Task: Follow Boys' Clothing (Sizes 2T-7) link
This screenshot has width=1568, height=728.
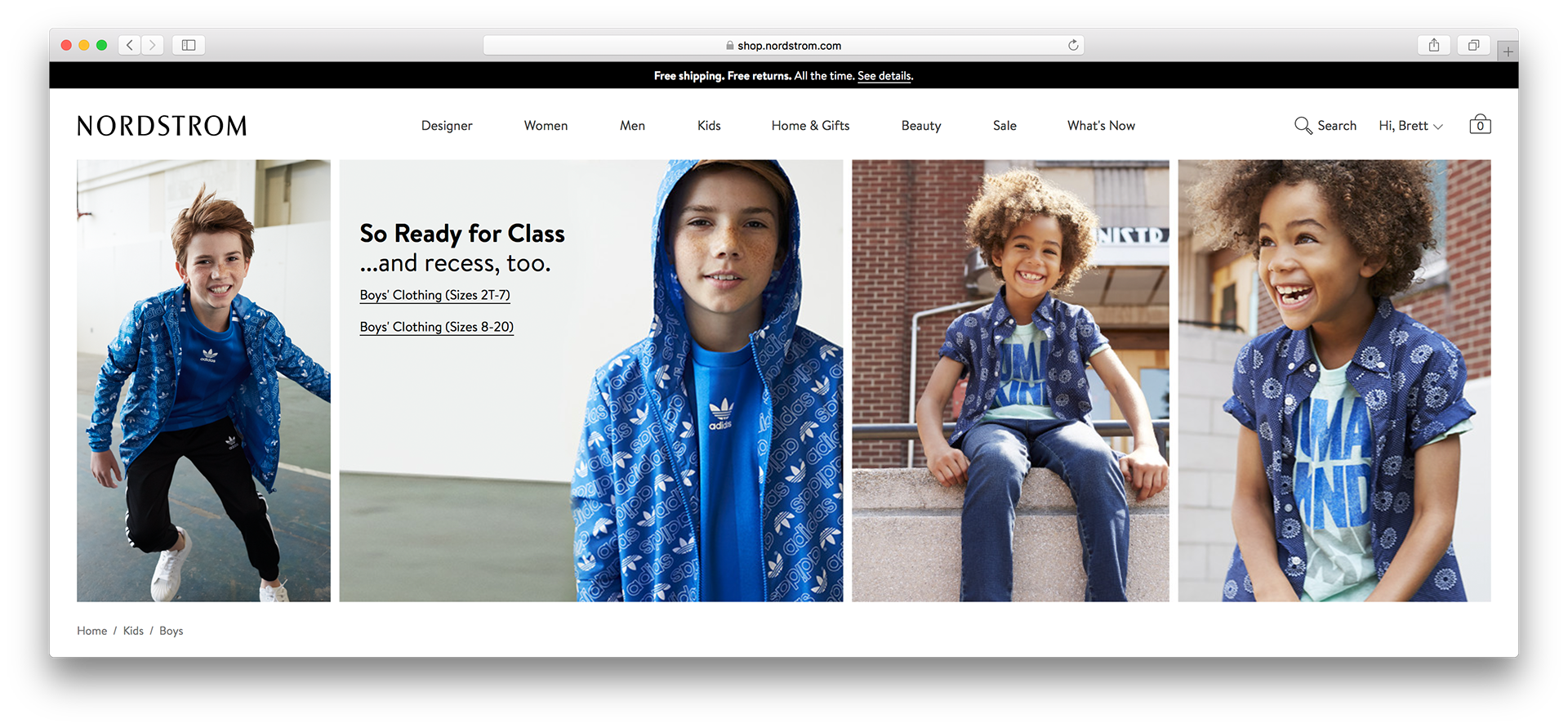Action: click(x=434, y=295)
